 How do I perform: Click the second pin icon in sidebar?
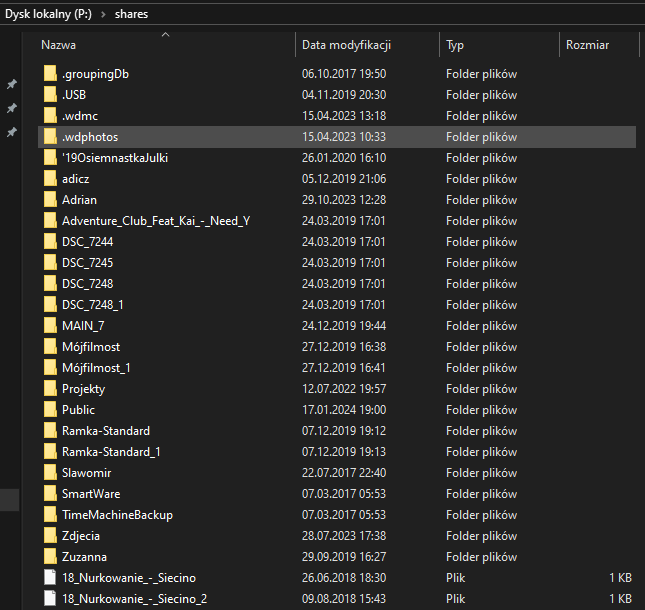[x=12, y=108]
